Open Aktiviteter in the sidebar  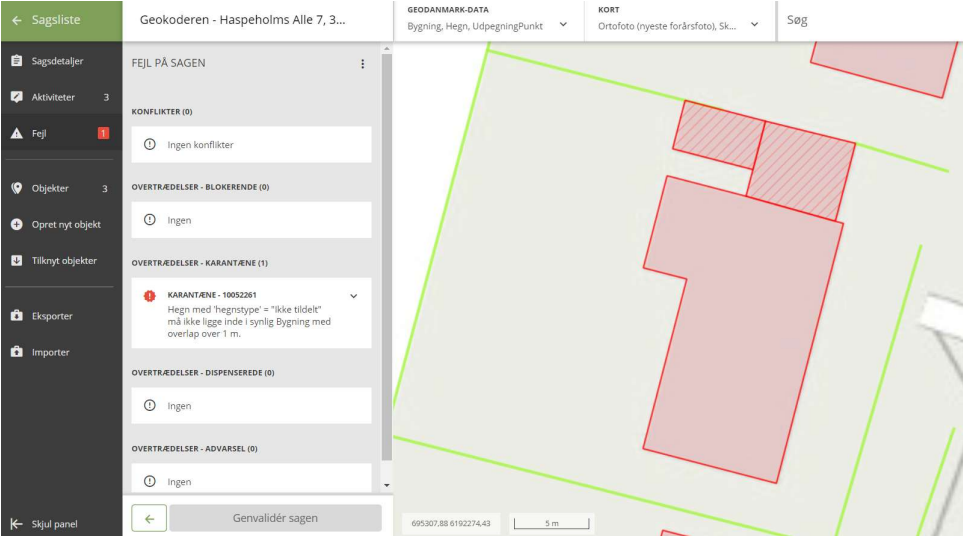click(x=53, y=97)
